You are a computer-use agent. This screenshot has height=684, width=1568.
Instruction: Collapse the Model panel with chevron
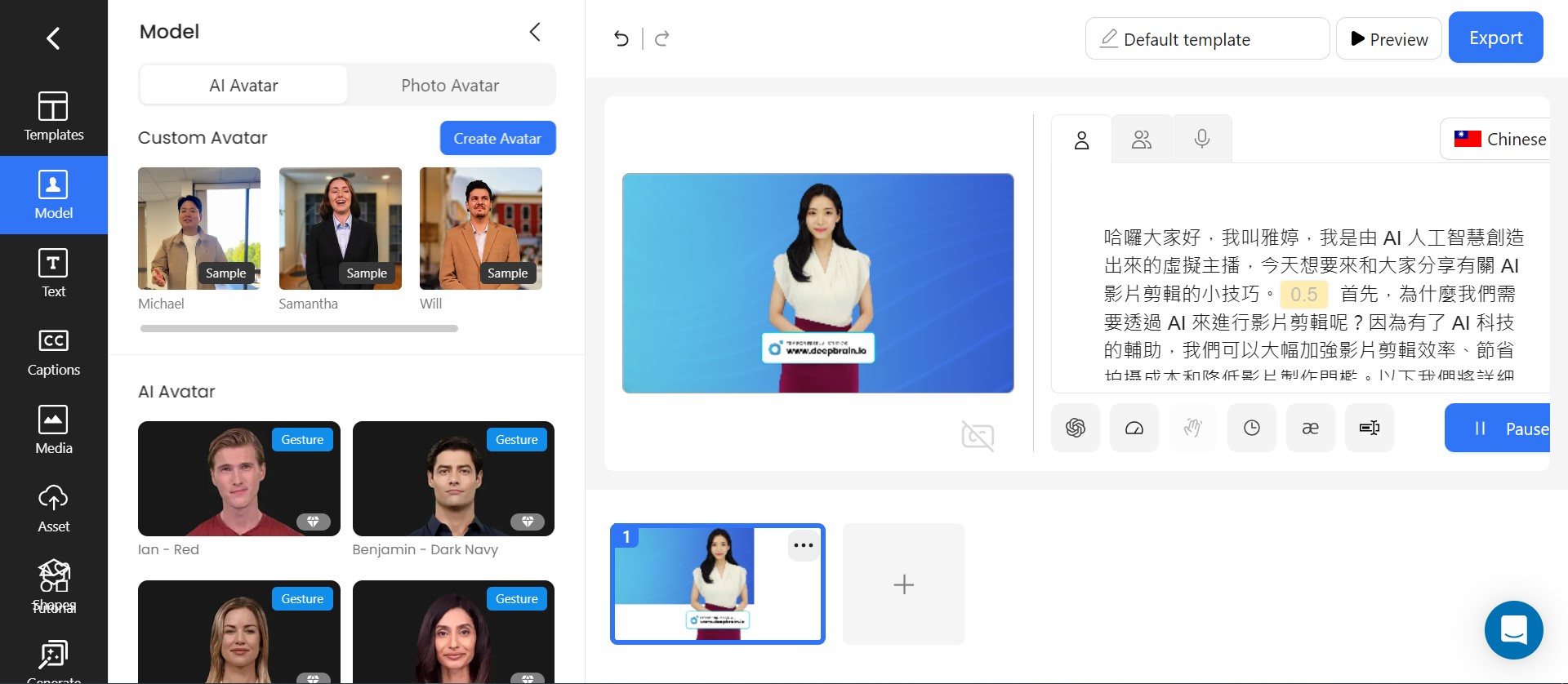535,32
